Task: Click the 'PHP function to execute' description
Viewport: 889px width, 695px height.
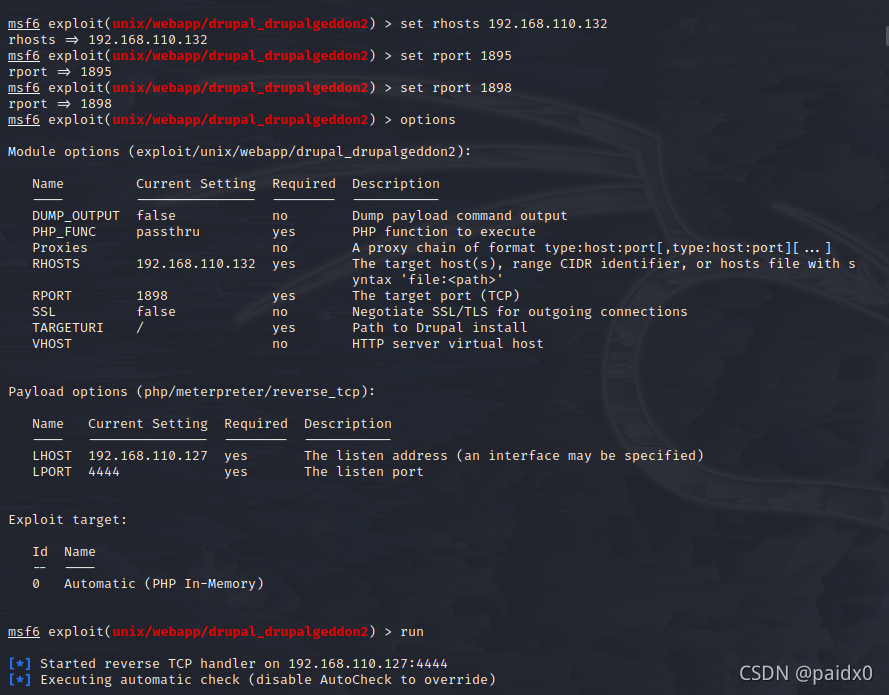Action: pyautogui.click(x=443, y=232)
